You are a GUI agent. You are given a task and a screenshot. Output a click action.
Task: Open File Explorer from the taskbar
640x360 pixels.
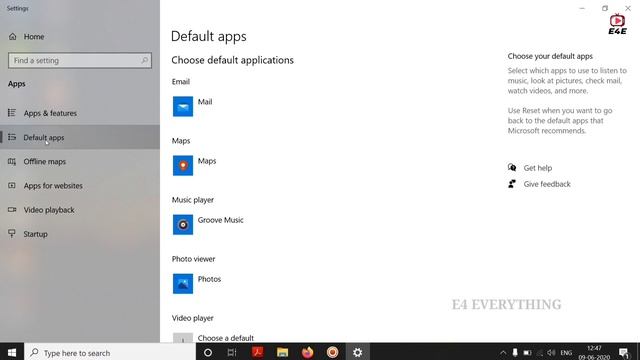[282, 352]
